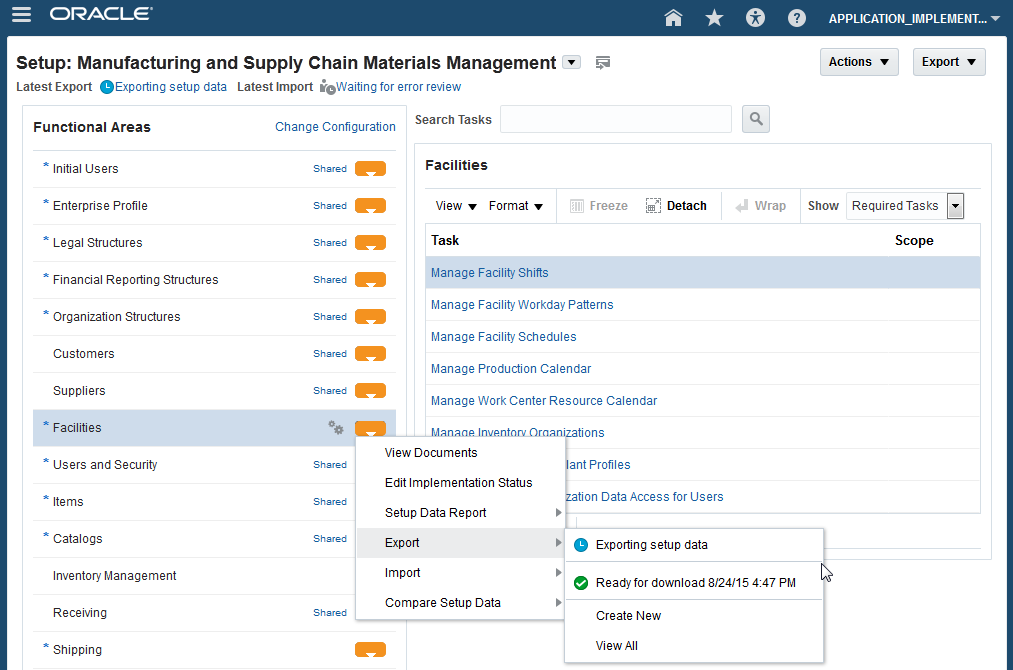Click the Facilities gears icon
The image size is (1013, 670).
coord(336,427)
